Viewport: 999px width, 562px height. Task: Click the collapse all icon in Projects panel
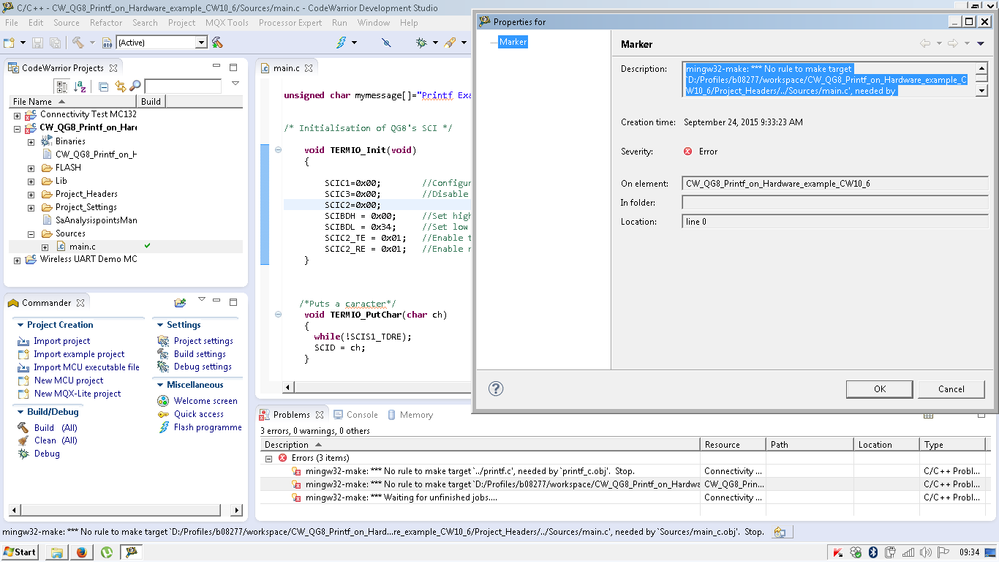[103, 86]
